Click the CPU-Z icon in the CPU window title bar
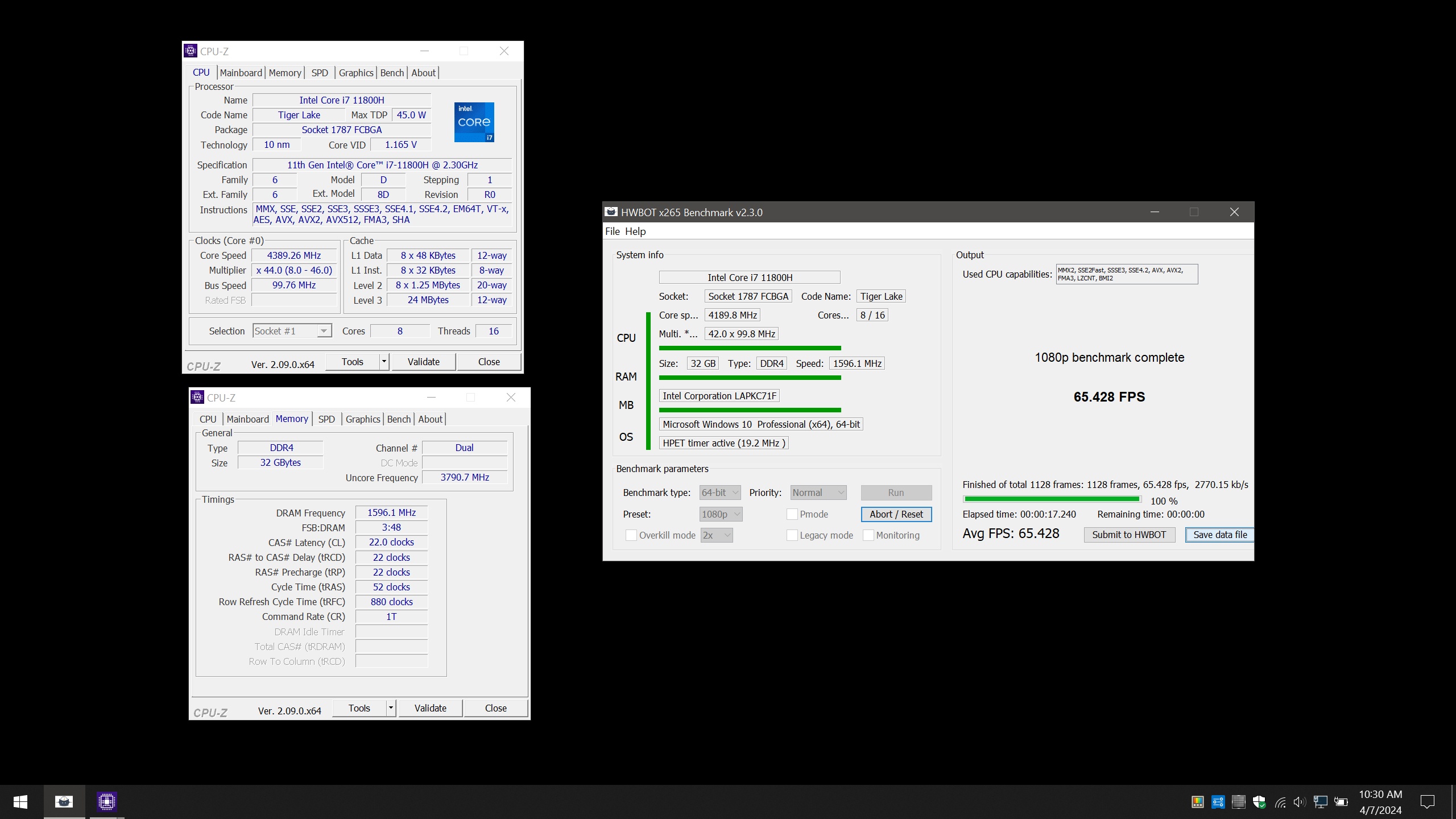This screenshot has height=819, width=1456. tap(191, 51)
